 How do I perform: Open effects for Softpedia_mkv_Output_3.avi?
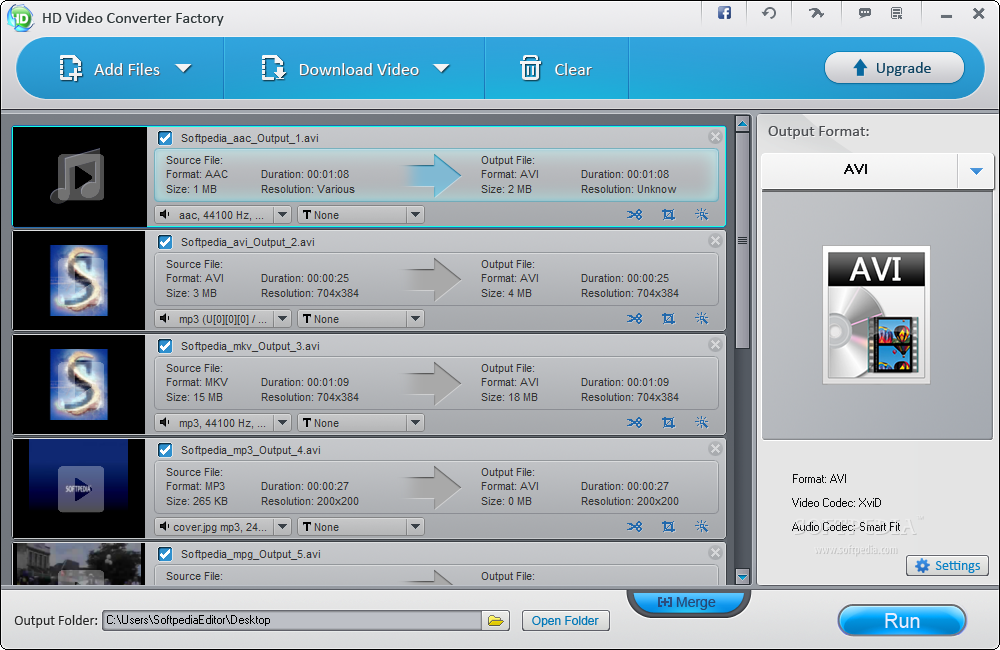(702, 422)
